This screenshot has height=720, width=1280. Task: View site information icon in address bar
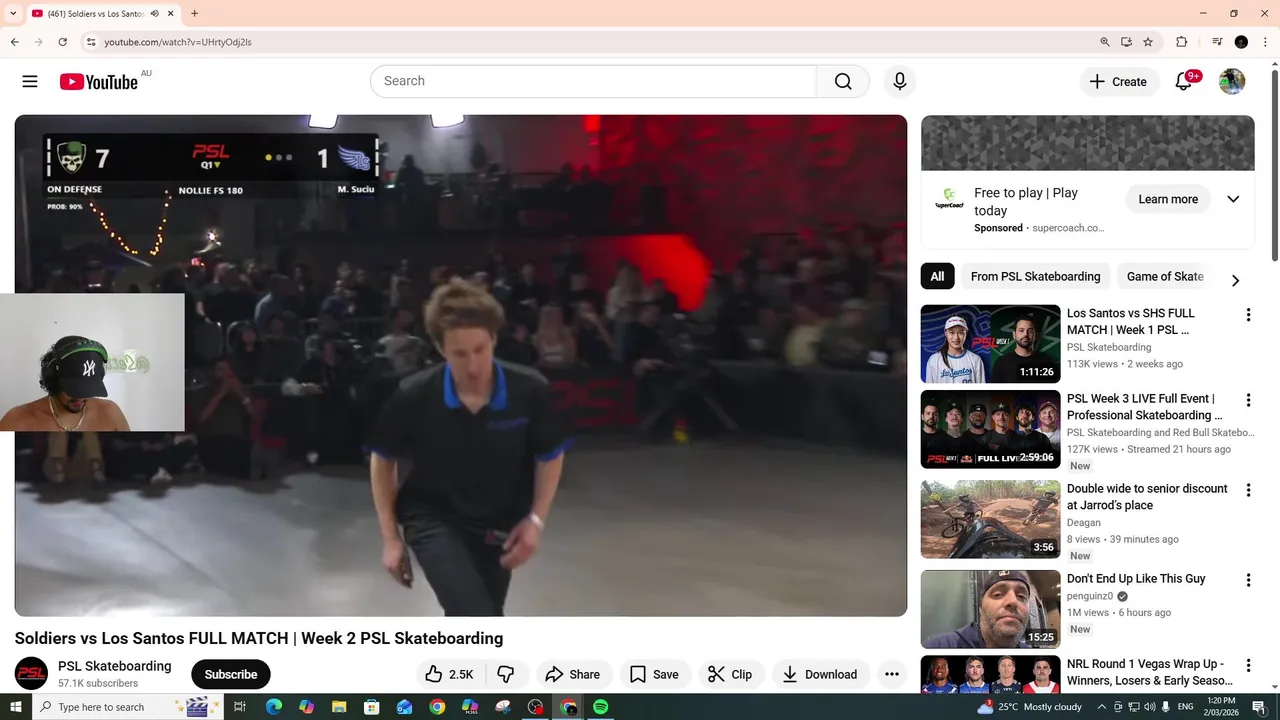click(91, 42)
